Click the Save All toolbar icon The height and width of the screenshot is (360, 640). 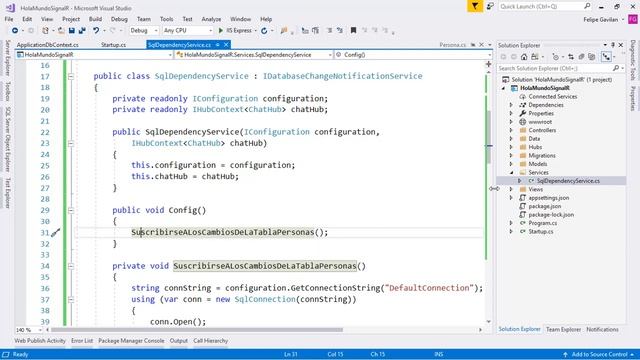[82, 31]
